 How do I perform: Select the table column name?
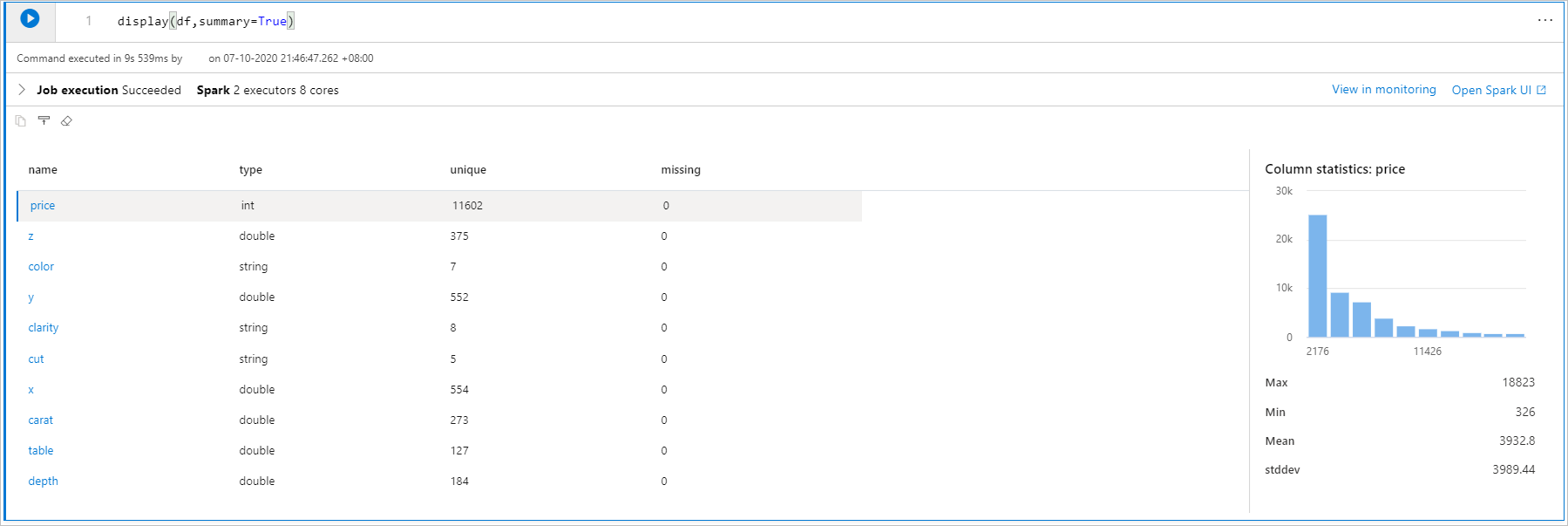pos(40,451)
